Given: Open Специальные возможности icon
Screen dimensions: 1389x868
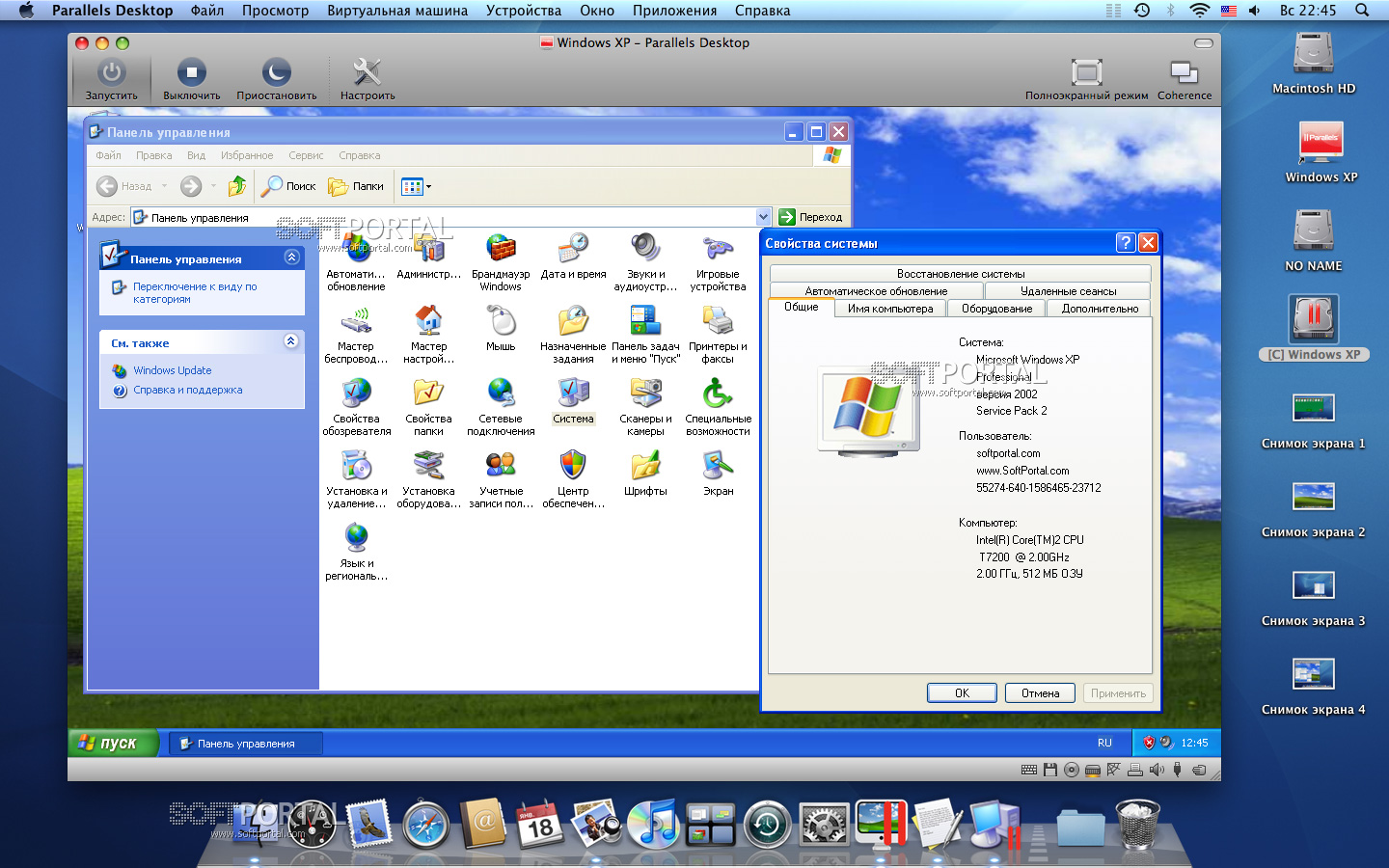Looking at the screenshot, I should pyautogui.click(x=718, y=406).
